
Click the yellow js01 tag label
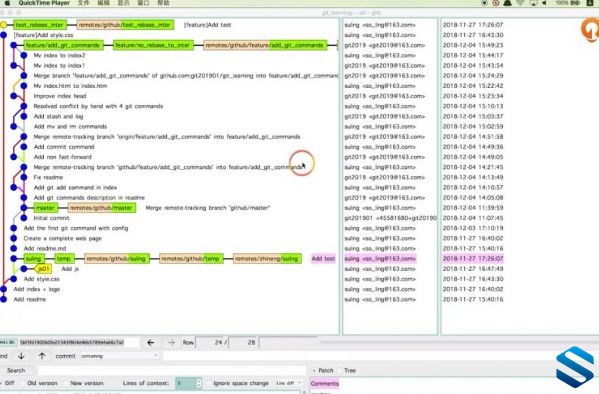(x=44, y=269)
